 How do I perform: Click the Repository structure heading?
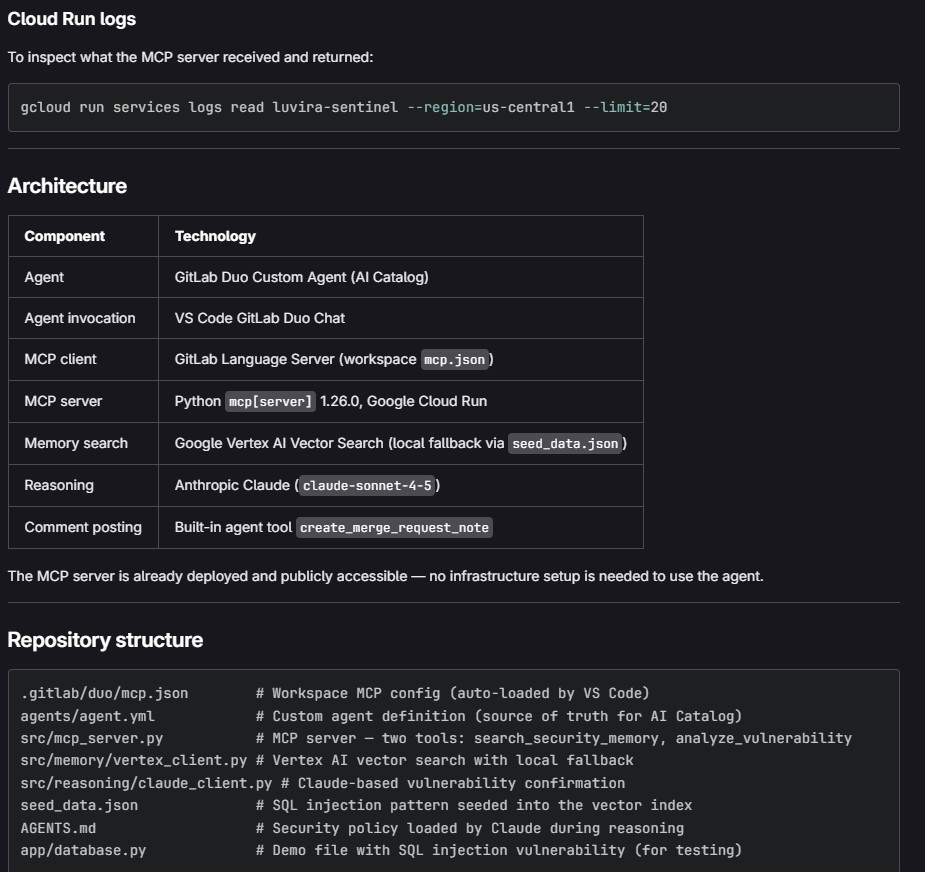point(105,640)
